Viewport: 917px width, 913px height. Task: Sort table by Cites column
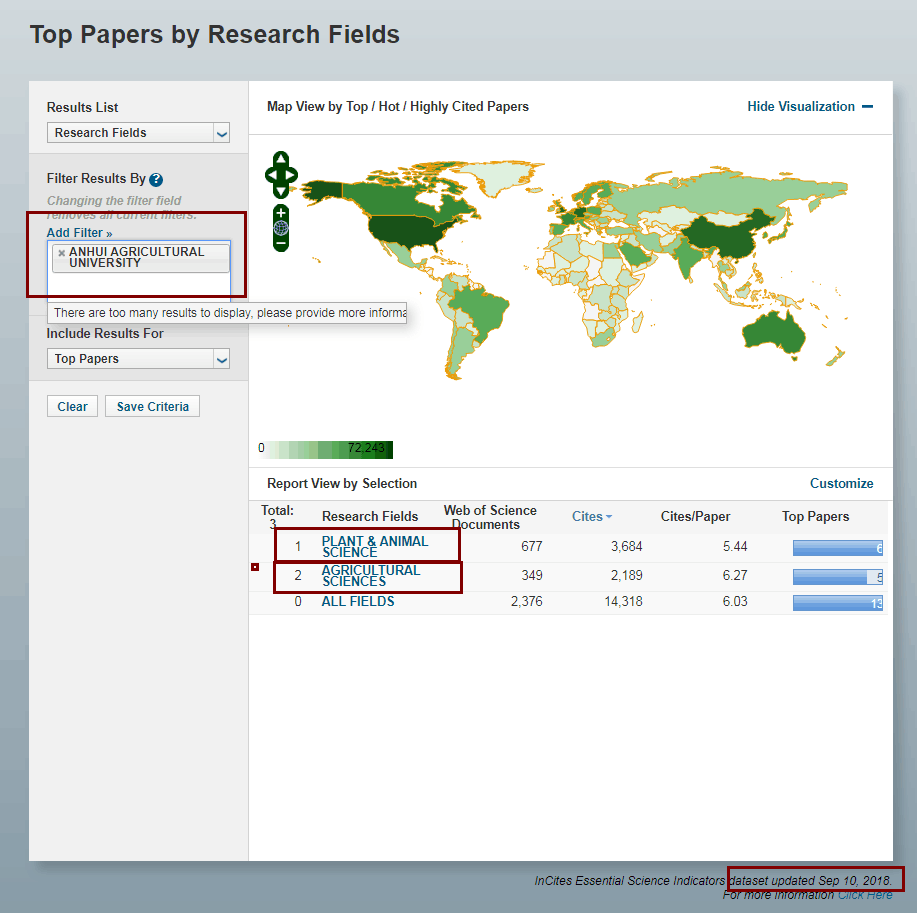coord(591,517)
